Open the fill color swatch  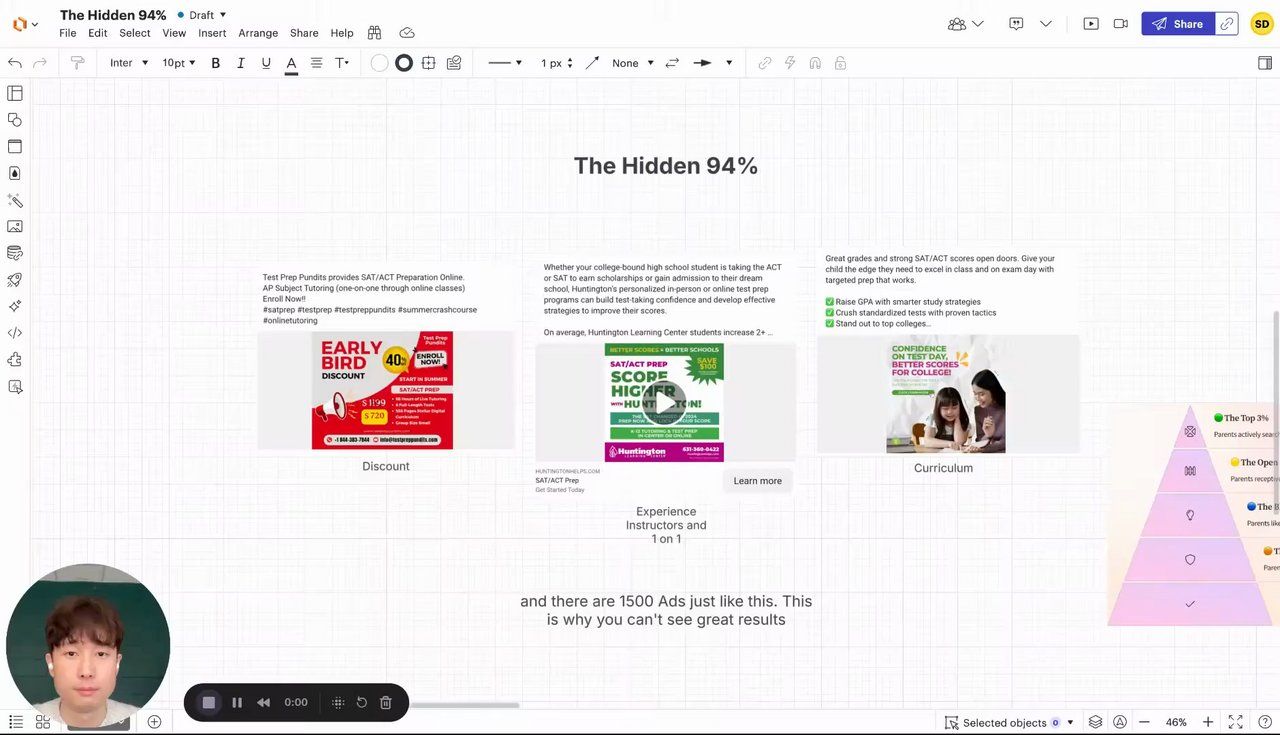pos(379,63)
